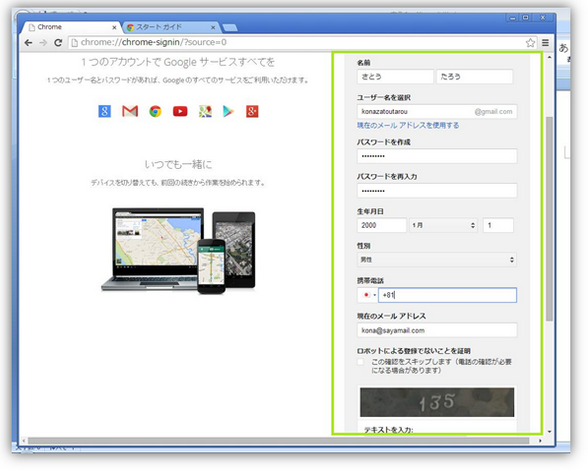Click the scroll up arrow of vertical scrollbar
The width and height of the screenshot is (588, 470).
coord(549,57)
